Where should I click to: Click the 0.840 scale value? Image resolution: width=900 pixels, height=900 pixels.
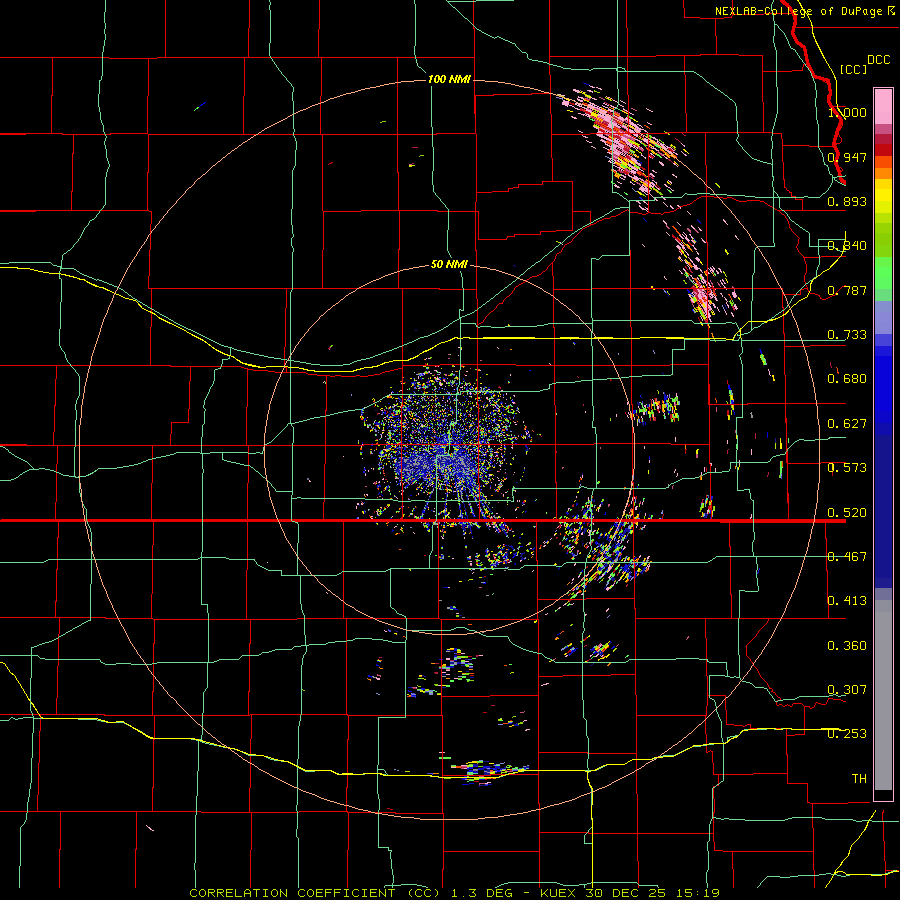(847, 246)
